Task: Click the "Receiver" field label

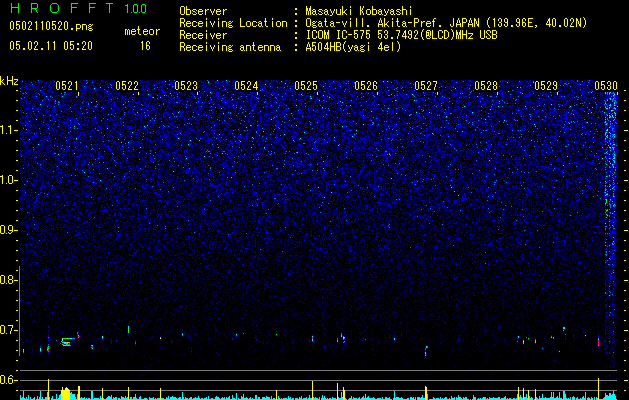Action: [x=203, y=35]
